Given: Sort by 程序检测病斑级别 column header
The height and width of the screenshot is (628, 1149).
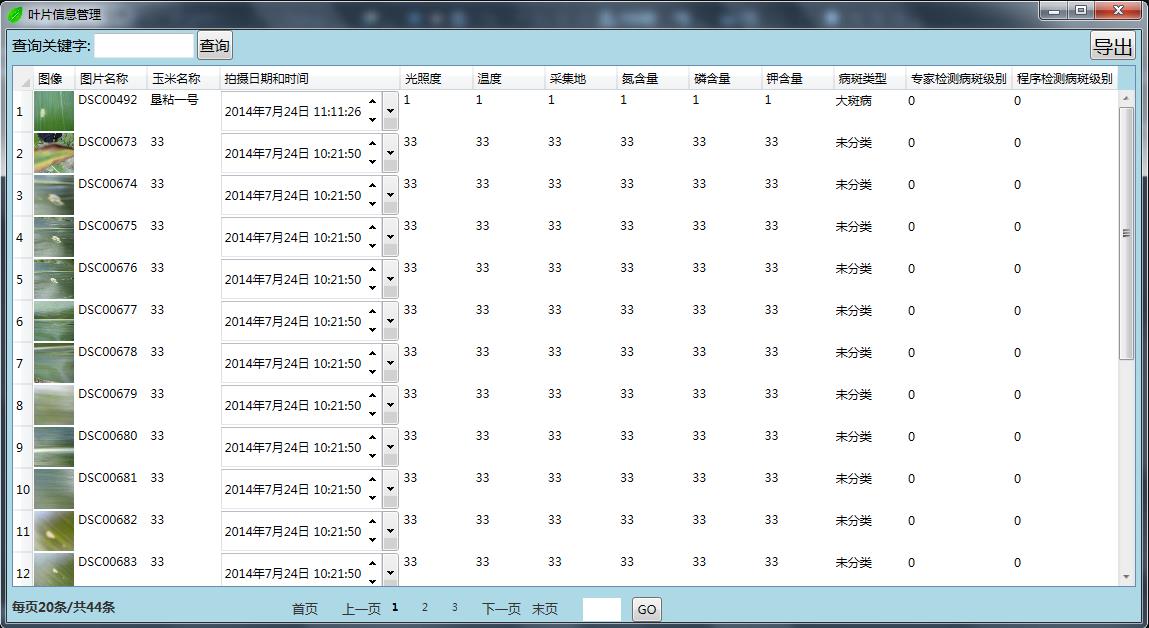Looking at the screenshot, I should click(1065, 78).
